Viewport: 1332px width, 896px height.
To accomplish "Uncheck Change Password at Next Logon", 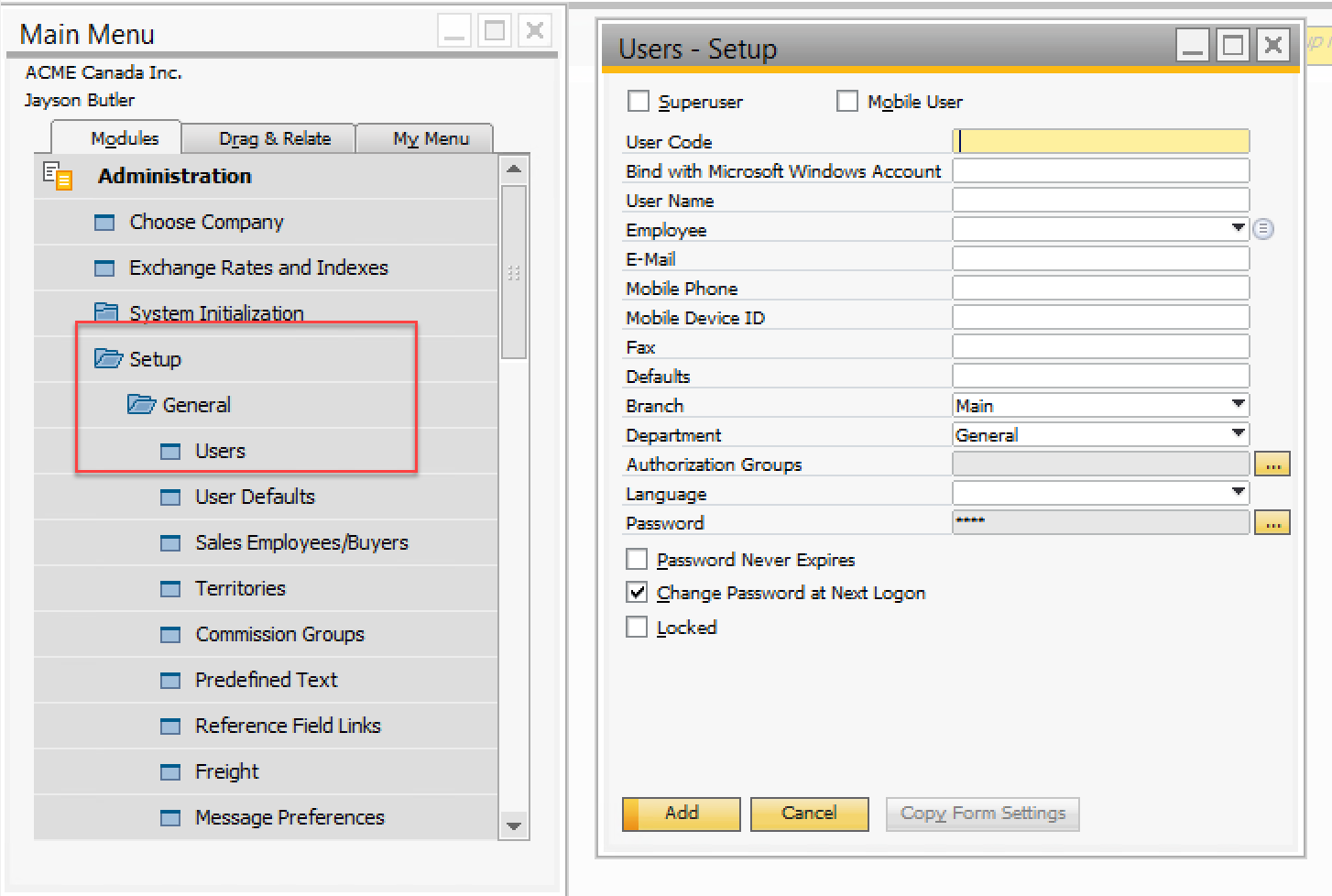I will point(637,592).
